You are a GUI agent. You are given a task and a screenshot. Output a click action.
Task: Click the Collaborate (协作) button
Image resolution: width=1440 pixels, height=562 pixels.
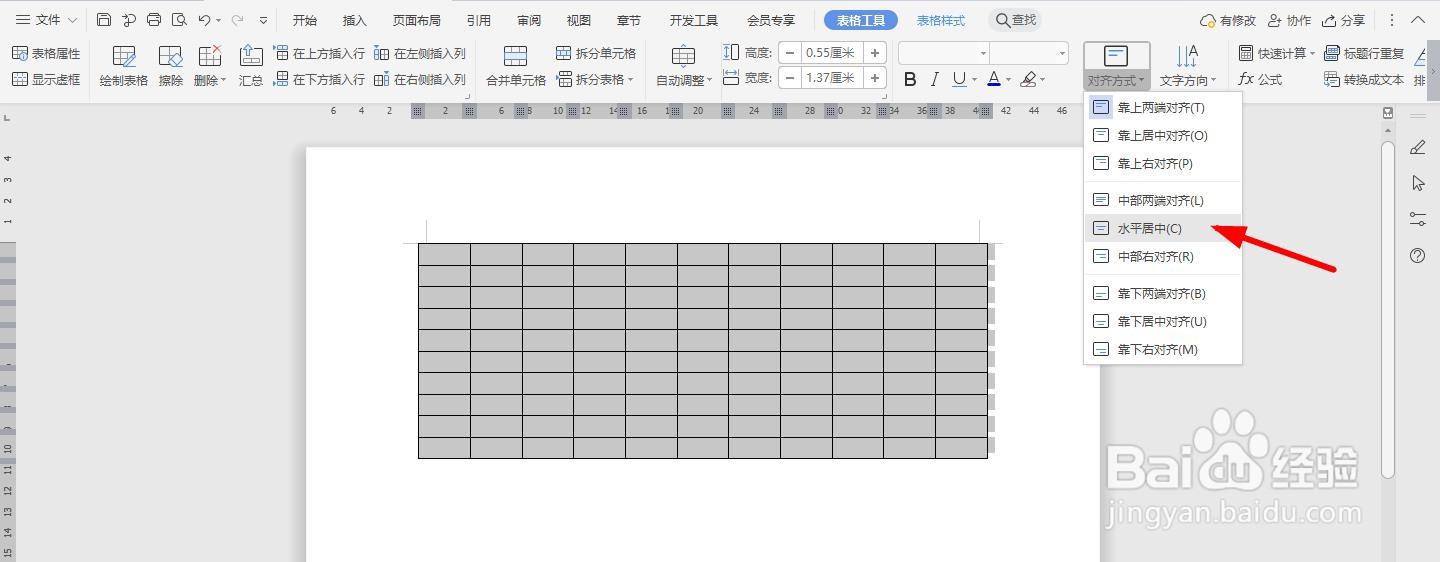[x=1289, y=20]
